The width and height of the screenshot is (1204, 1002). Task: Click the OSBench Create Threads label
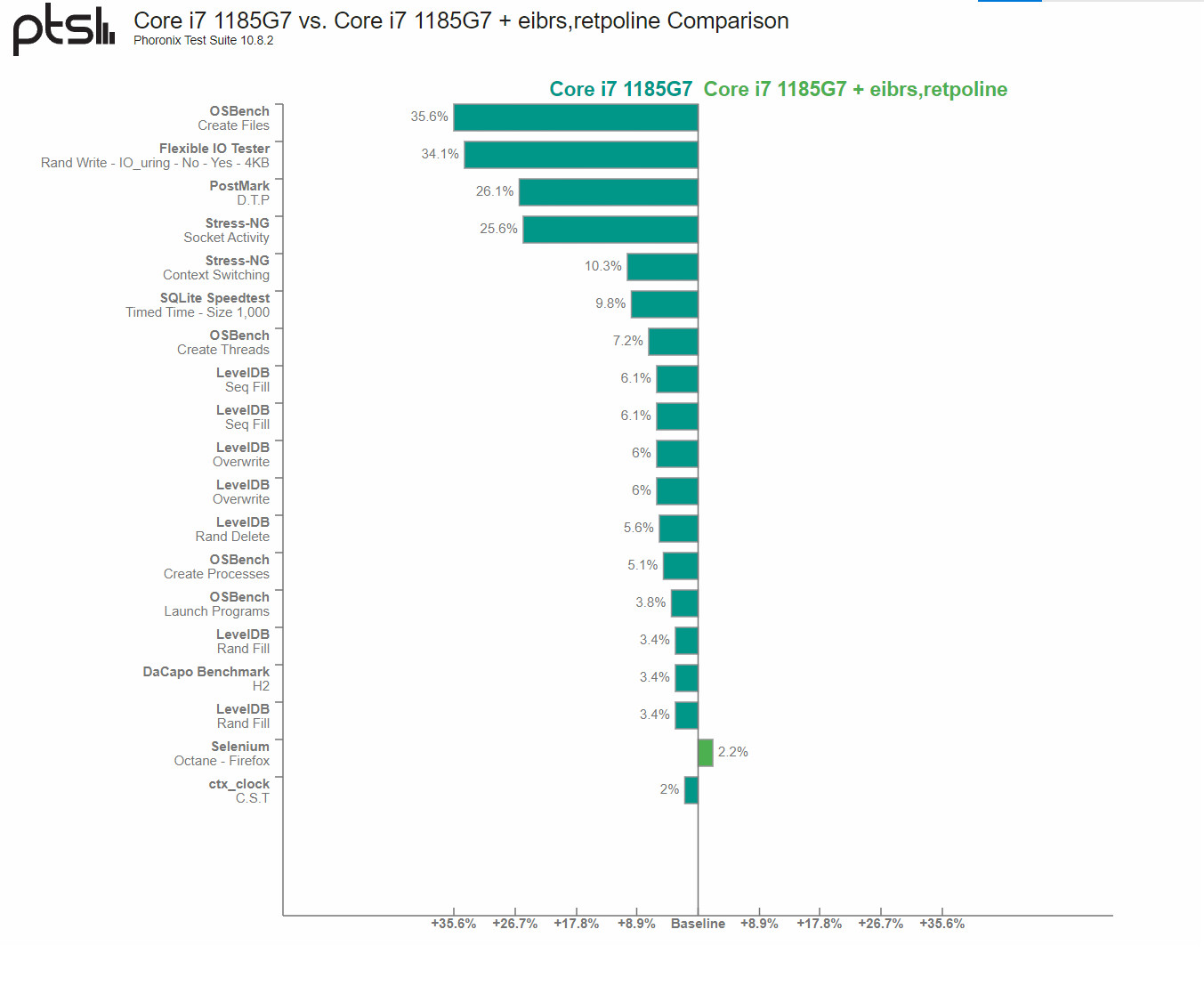(x=223, y=343)
